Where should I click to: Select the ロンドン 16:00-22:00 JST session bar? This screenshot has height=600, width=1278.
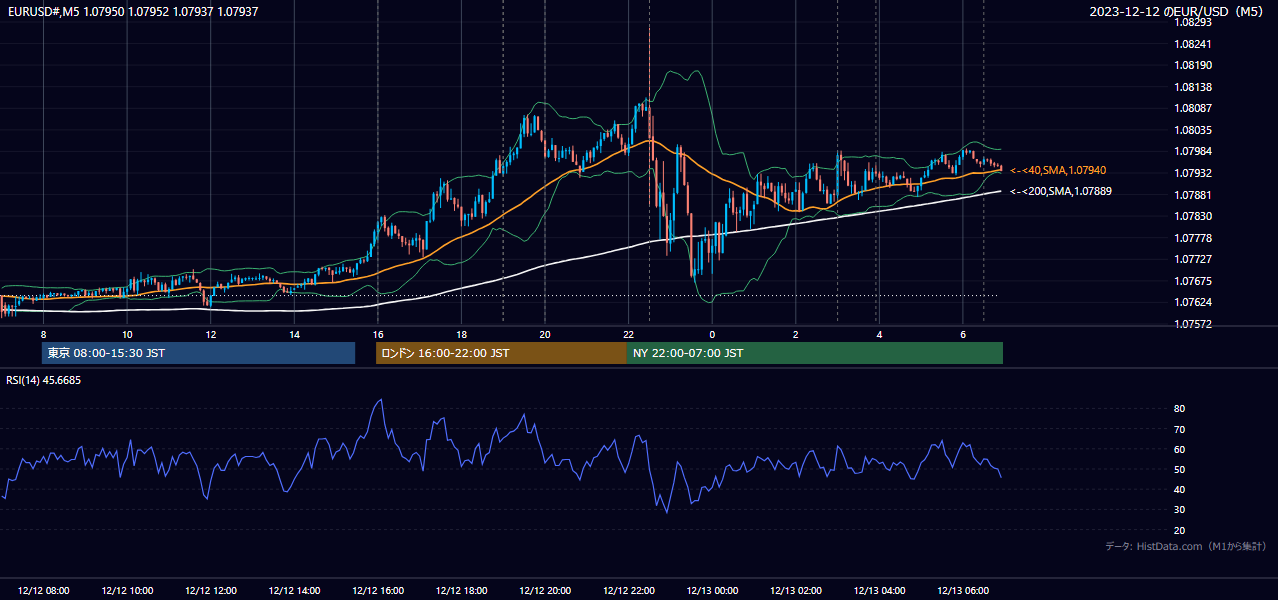501,353
